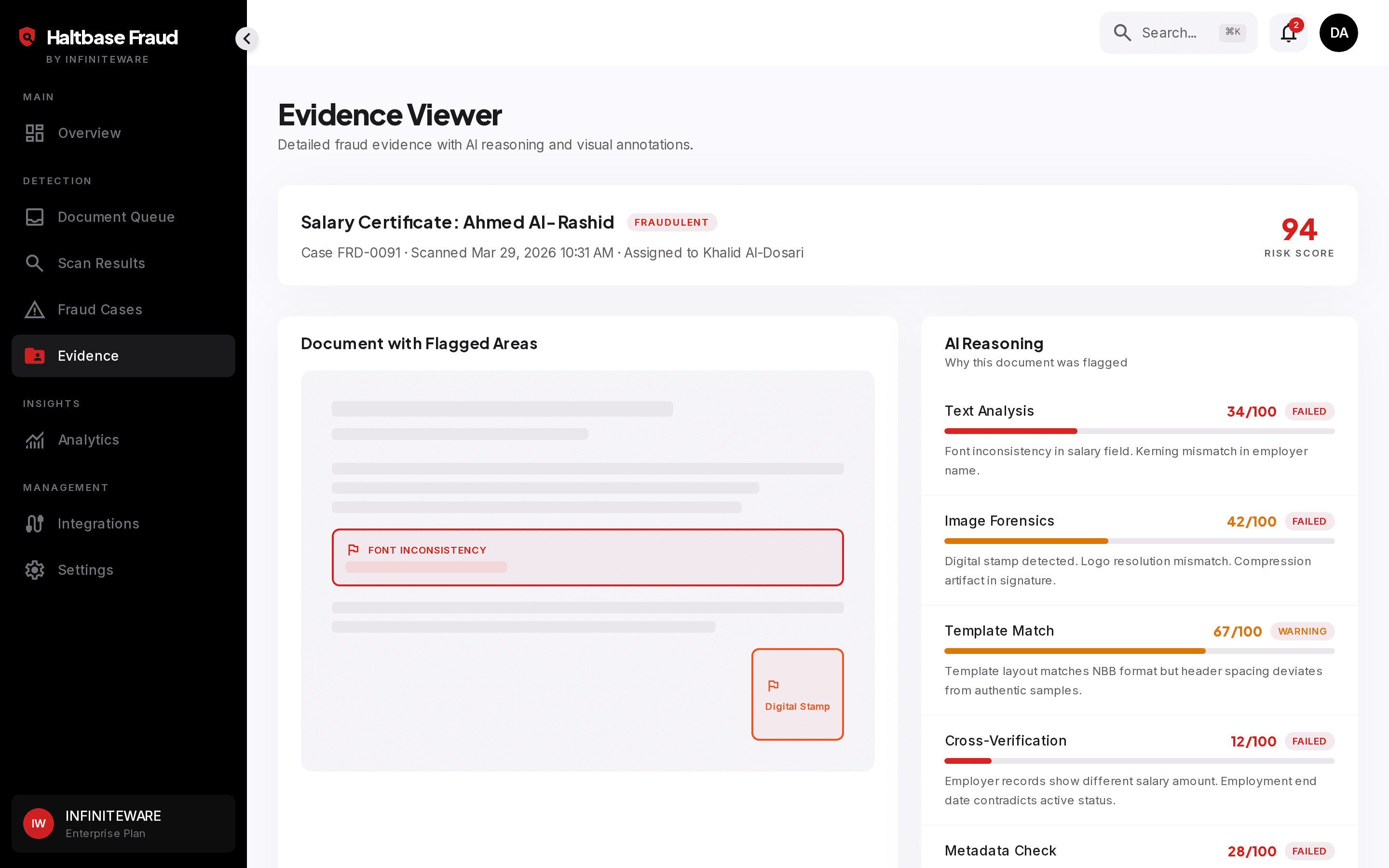This screenshot has height=868, width=1389.
Task: Collapse the sidebar with the chevron button
Action: 247,39
